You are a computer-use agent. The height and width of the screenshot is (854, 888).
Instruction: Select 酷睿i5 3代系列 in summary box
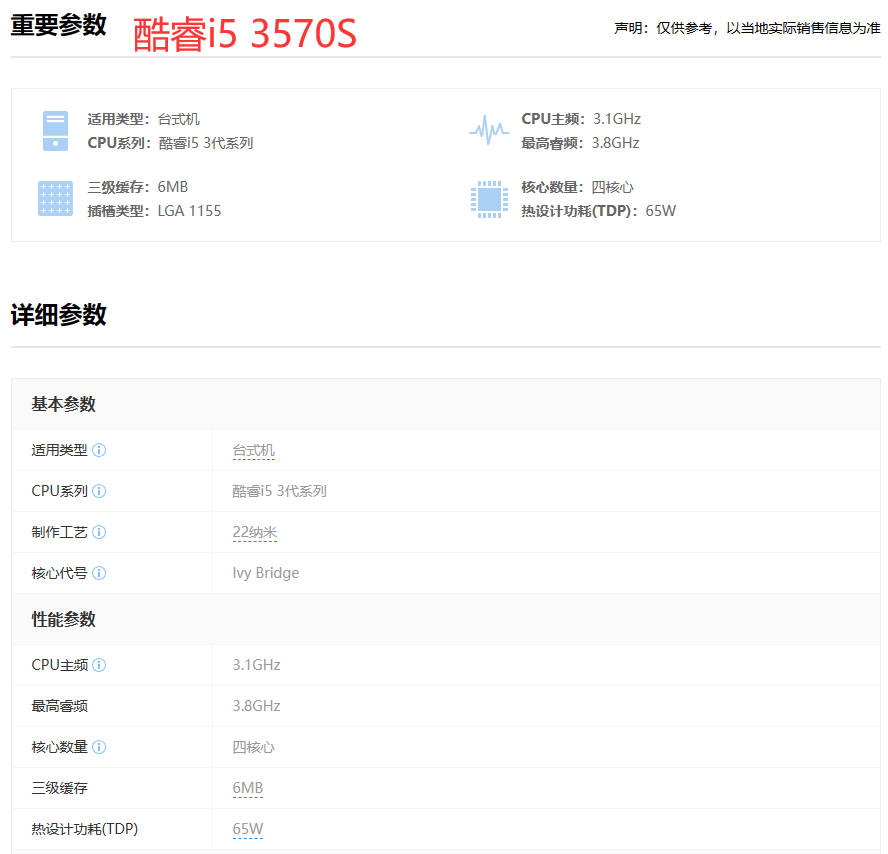[x=206, y=143]
